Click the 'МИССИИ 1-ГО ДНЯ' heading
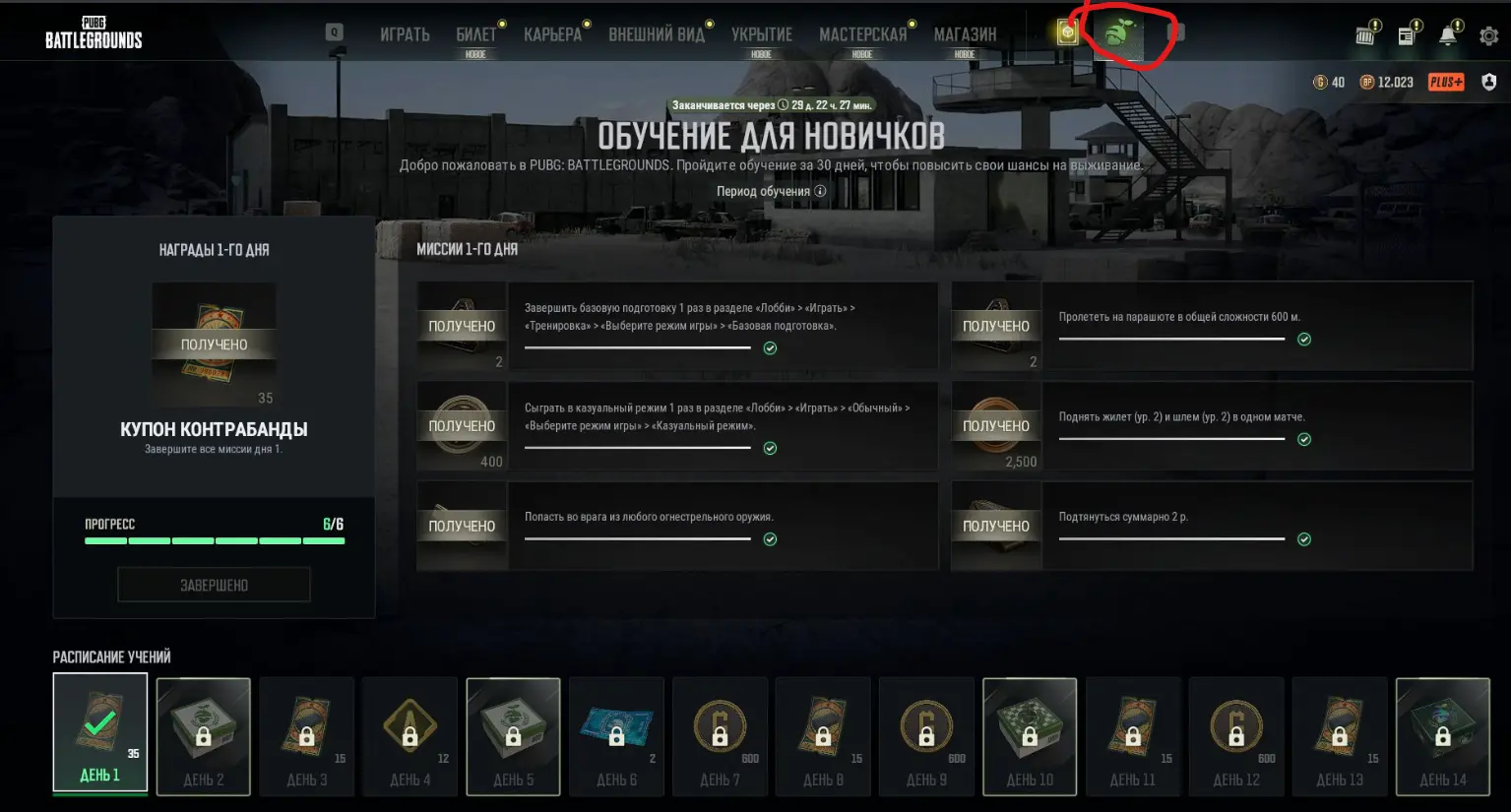 click(x=467, y=249)
